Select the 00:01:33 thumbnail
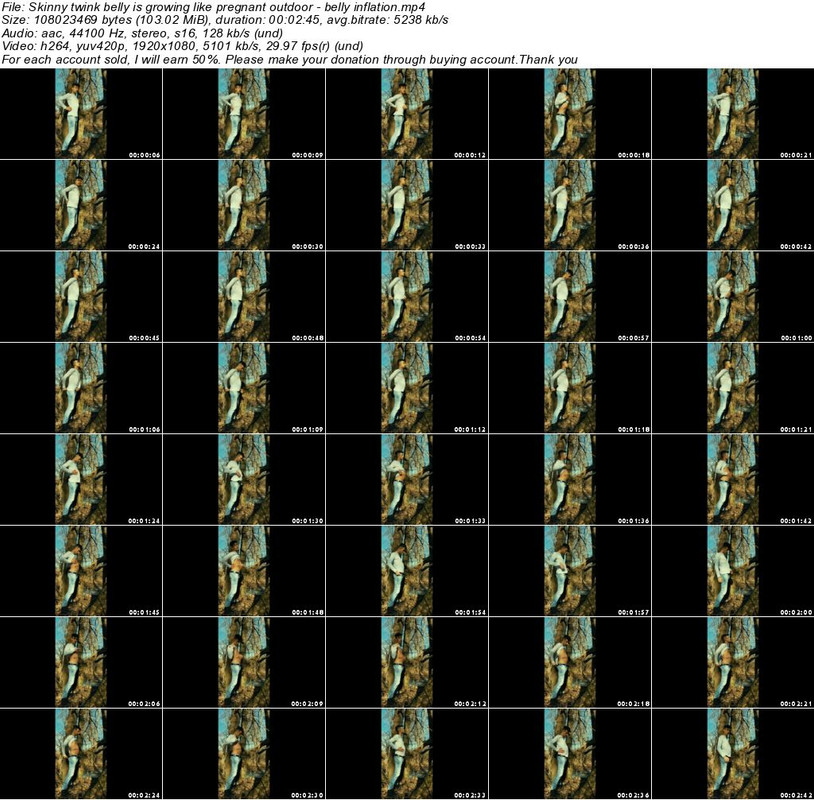This screenshot has height=800, width=814. click(407, 478)
